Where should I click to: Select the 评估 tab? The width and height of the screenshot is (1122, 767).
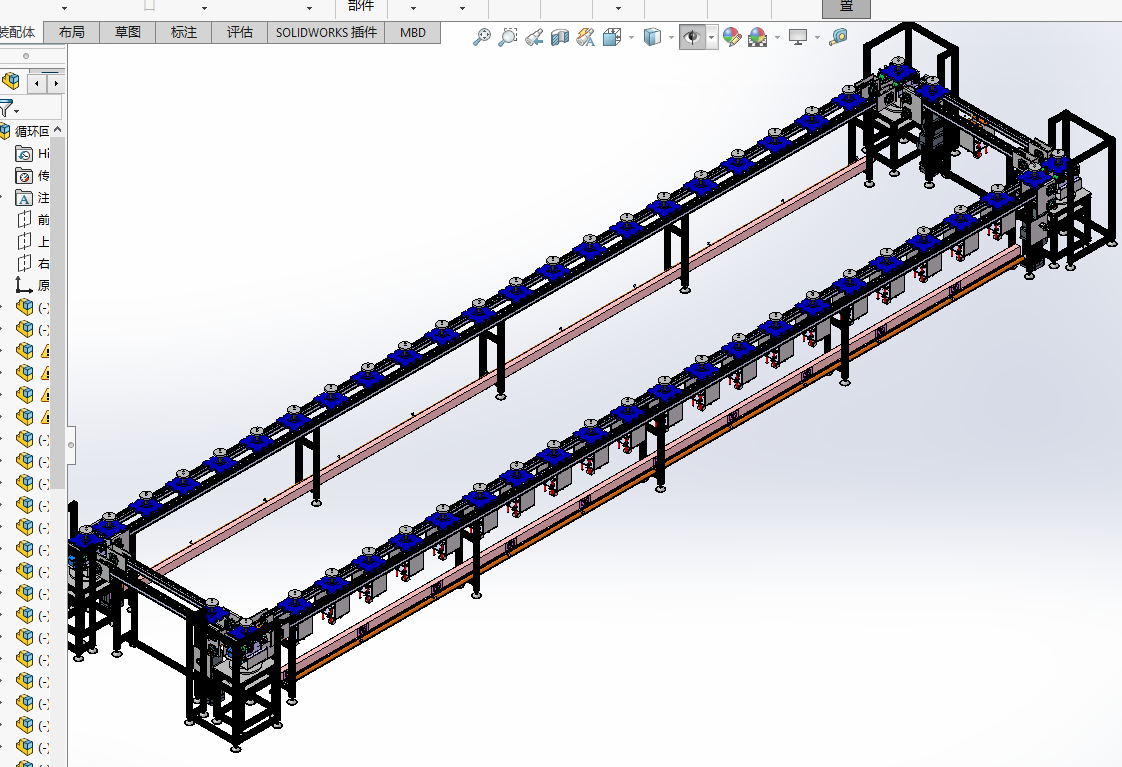[x=240, y=32]
